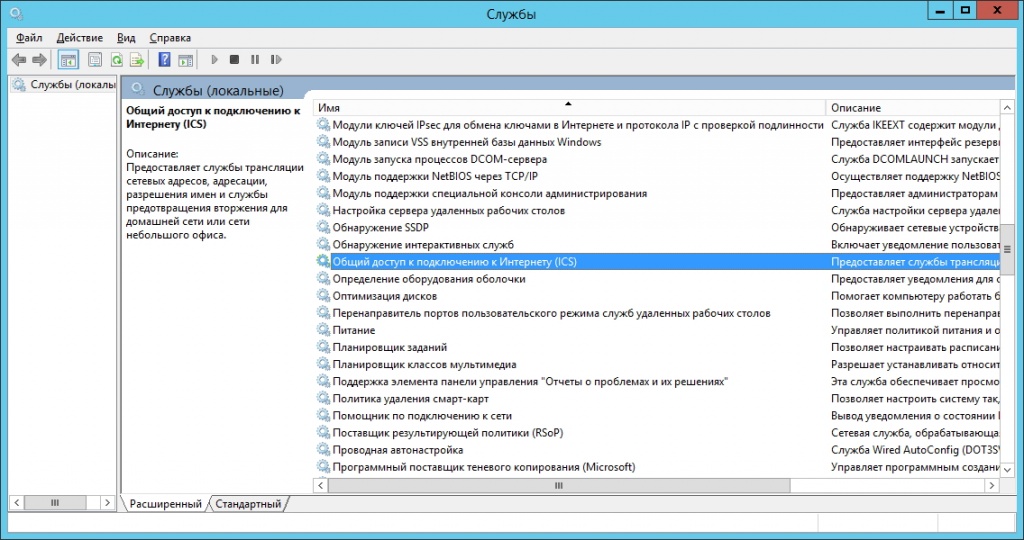Click the gear icon of Общий доступ к подключению row
Image resolution: width=1024 pixels, height=540 pixels.
323,261
